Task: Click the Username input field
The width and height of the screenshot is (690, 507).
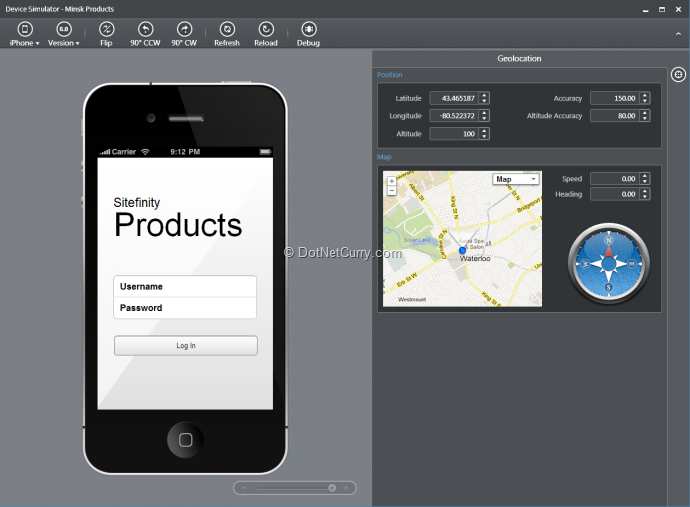Action: (185, 287)
